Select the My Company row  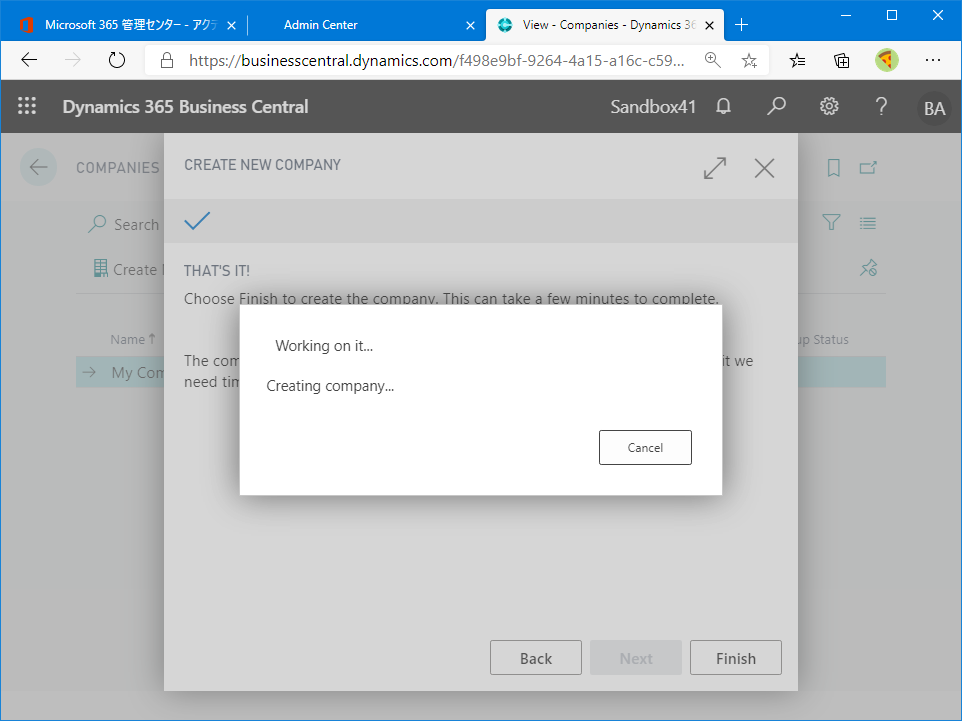[x=480, y=372]
